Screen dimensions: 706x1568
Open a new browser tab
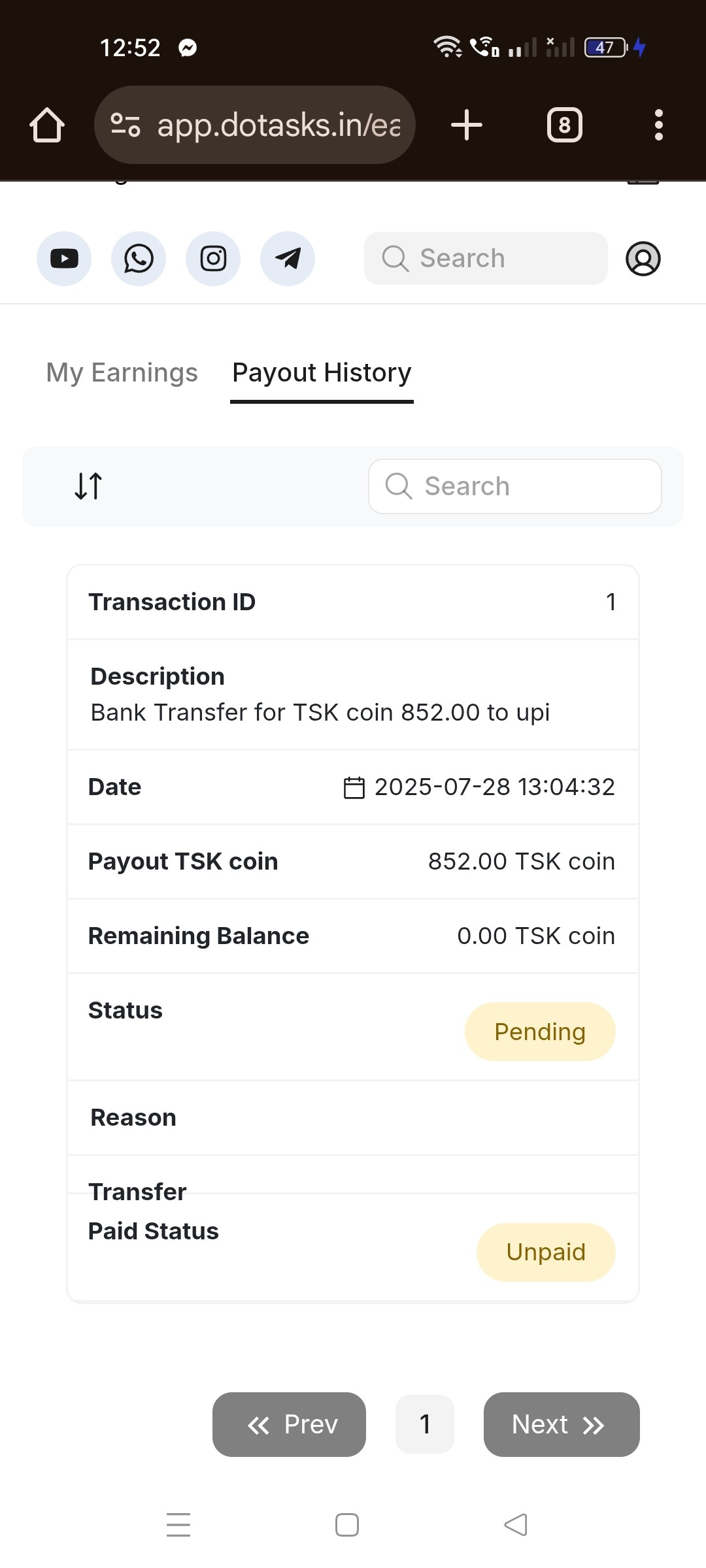click(x=467, y=125)
